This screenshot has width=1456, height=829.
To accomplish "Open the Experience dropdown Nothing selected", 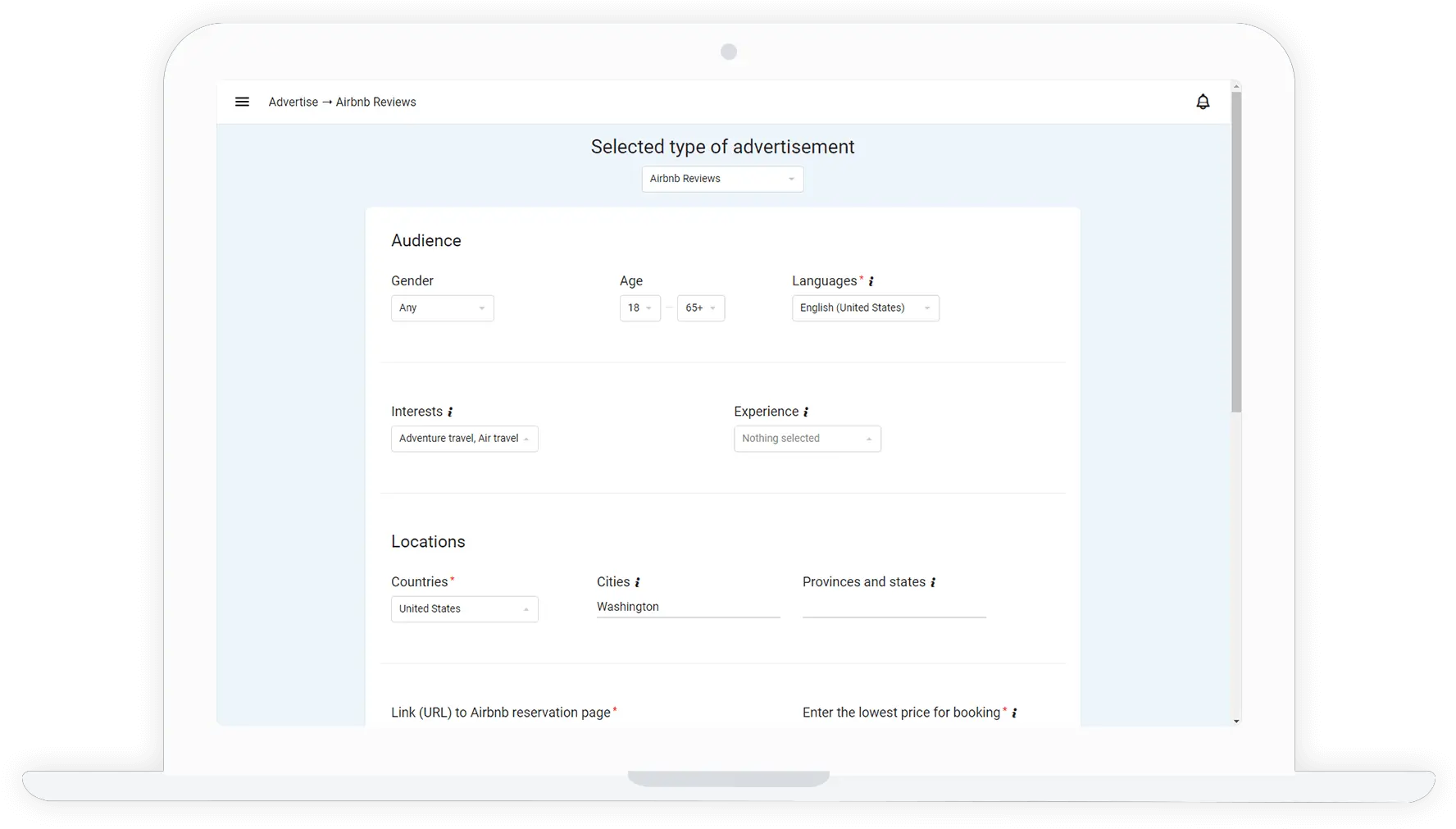I will tap(807, 439).
